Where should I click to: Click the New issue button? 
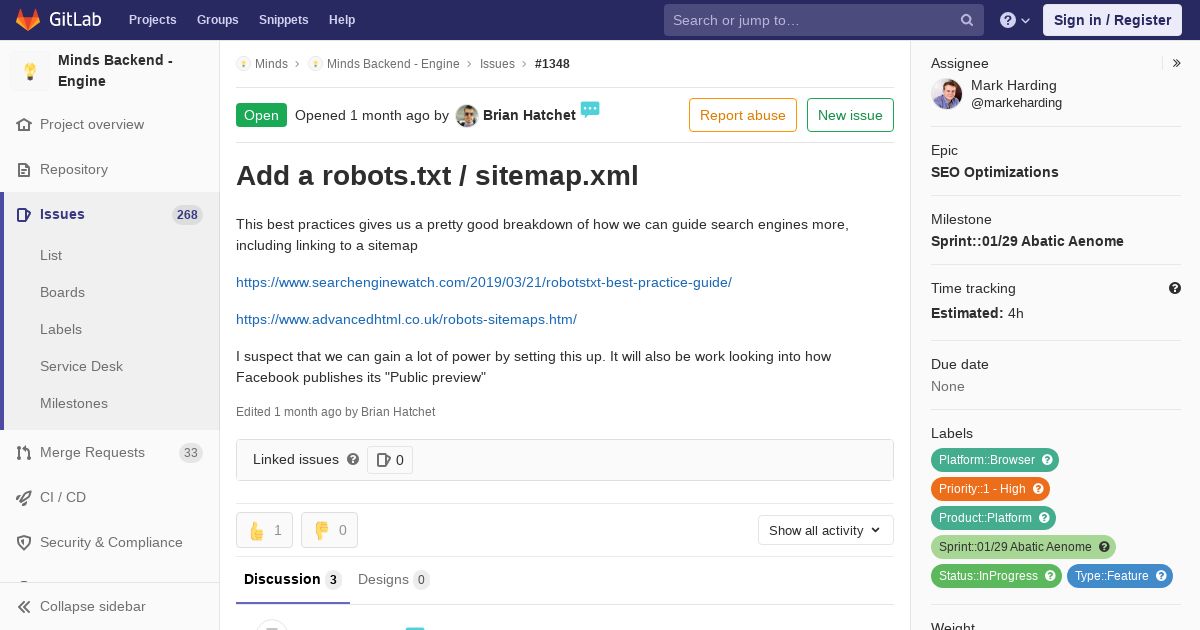point(850,115)
